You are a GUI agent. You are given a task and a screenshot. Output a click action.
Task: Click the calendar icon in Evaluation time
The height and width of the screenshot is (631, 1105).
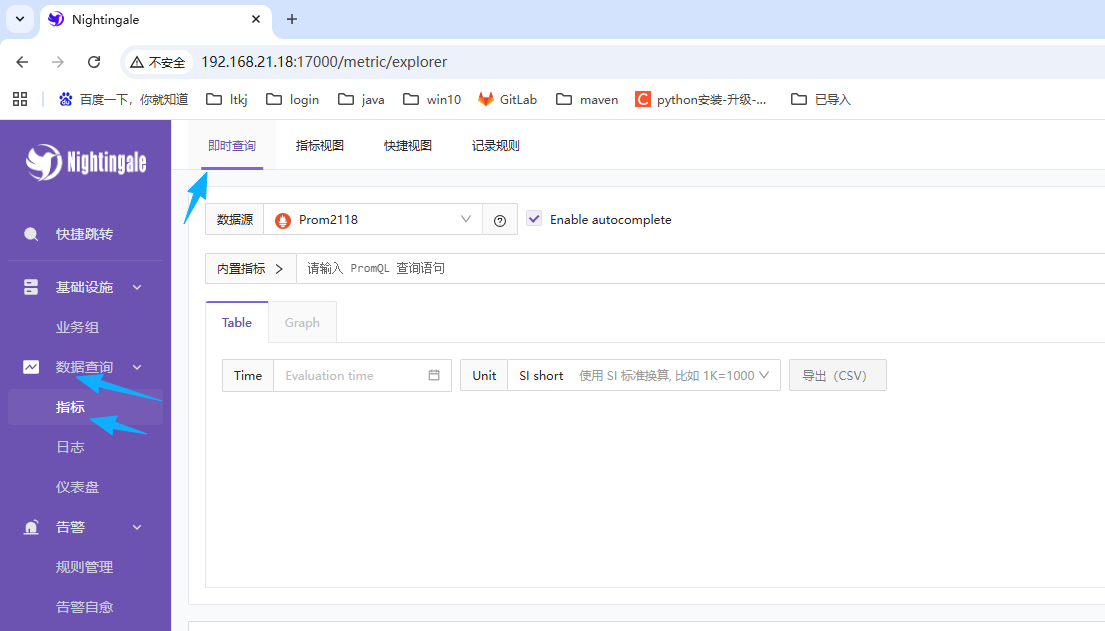(434, 375)
